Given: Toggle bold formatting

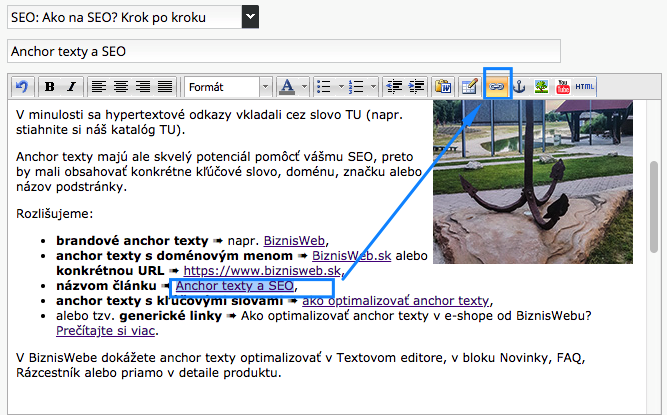Looking at the screenshot, I should [x=49, y=86].
